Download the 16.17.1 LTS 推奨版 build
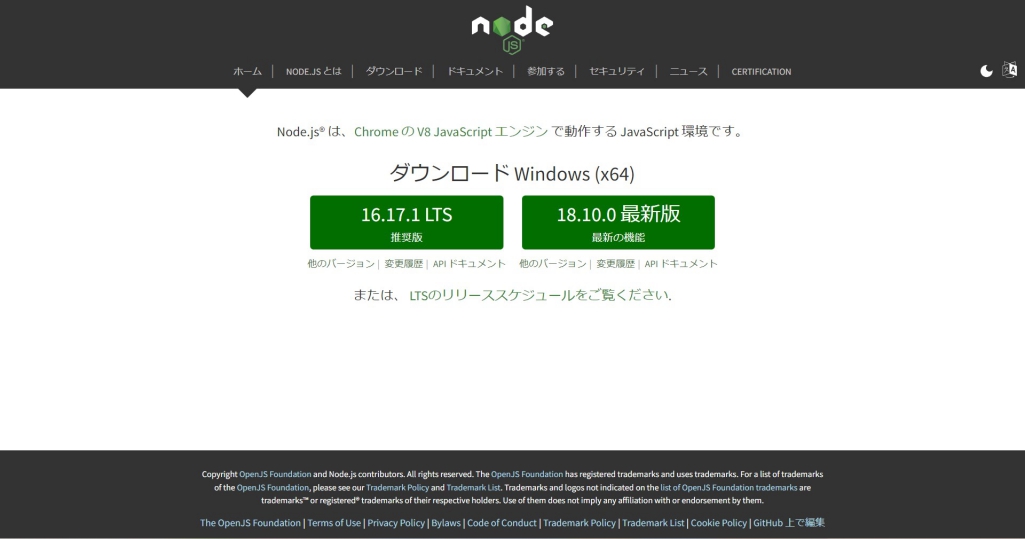This screenshot has height=539, width=1025. point(407,222)
